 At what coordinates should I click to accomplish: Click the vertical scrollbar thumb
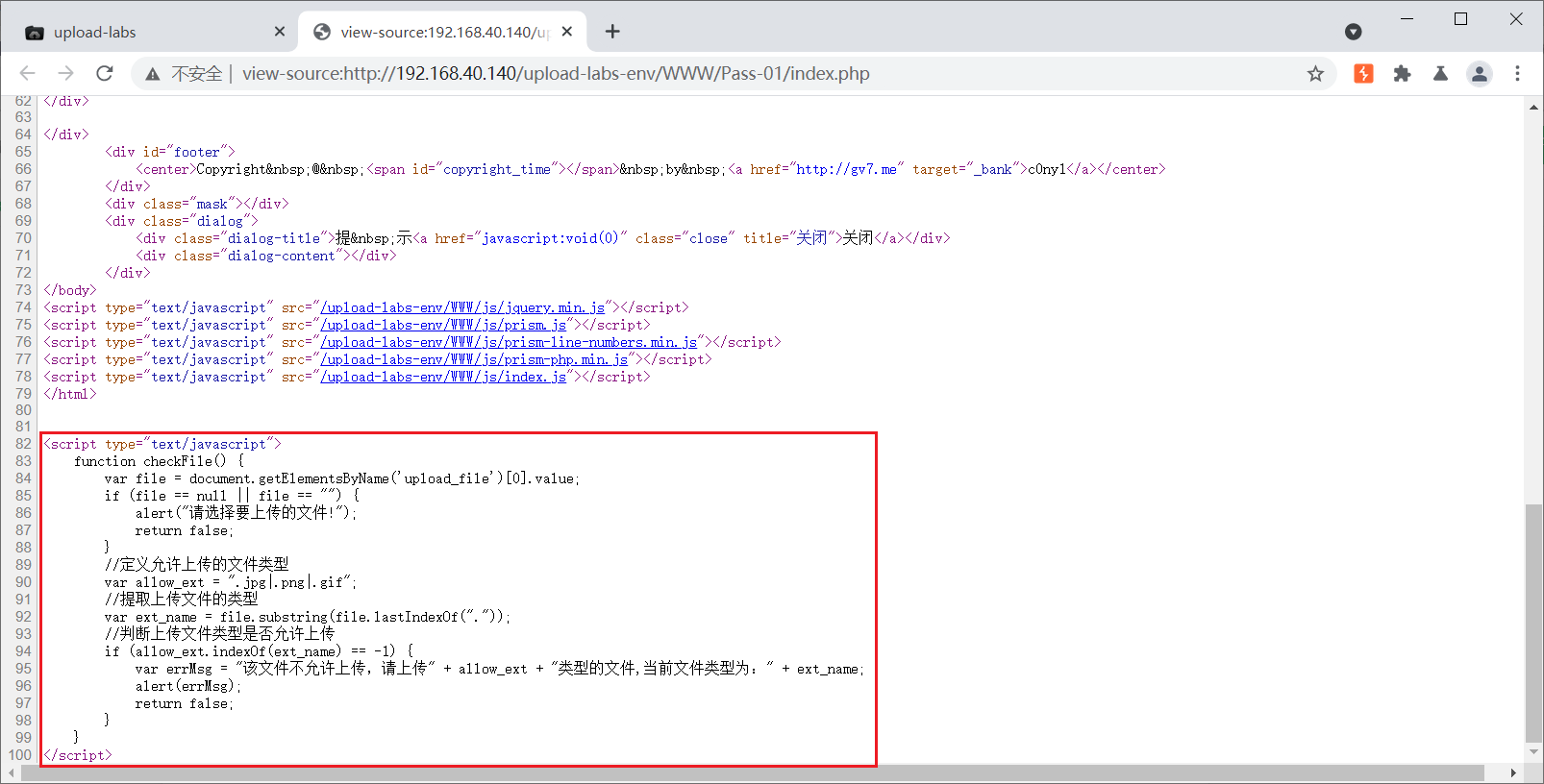tap(1533, 622)
